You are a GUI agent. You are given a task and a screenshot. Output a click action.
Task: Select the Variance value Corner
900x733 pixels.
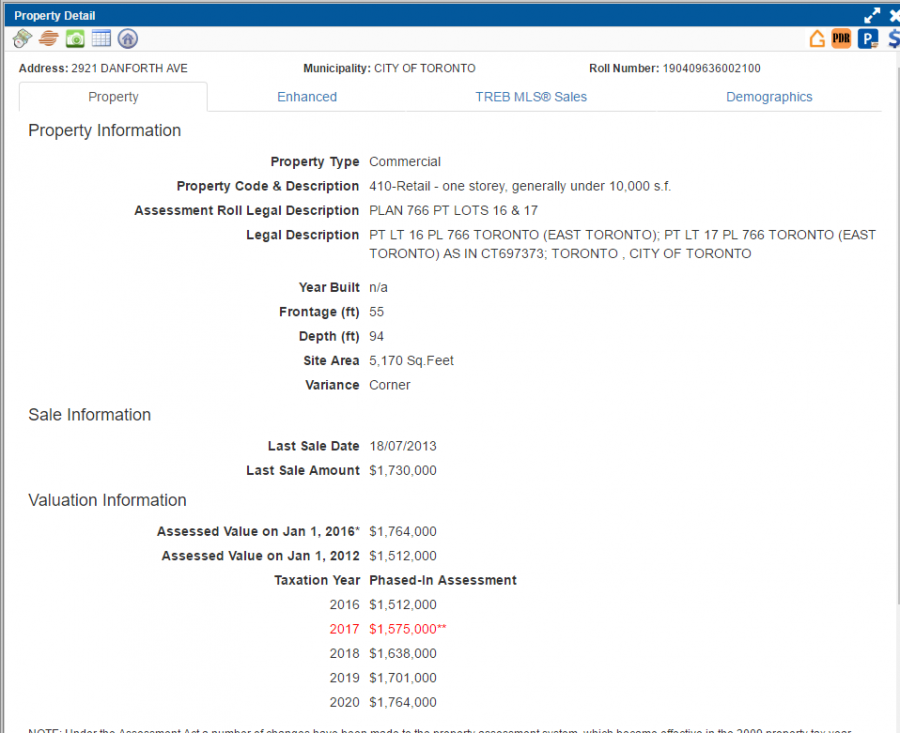pos(390,385)
